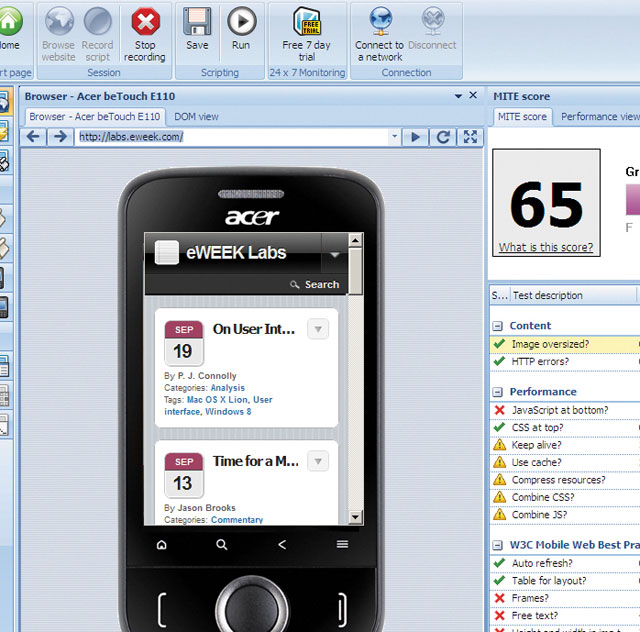Click the warning icon beside Keep alive?

(499, 445)
